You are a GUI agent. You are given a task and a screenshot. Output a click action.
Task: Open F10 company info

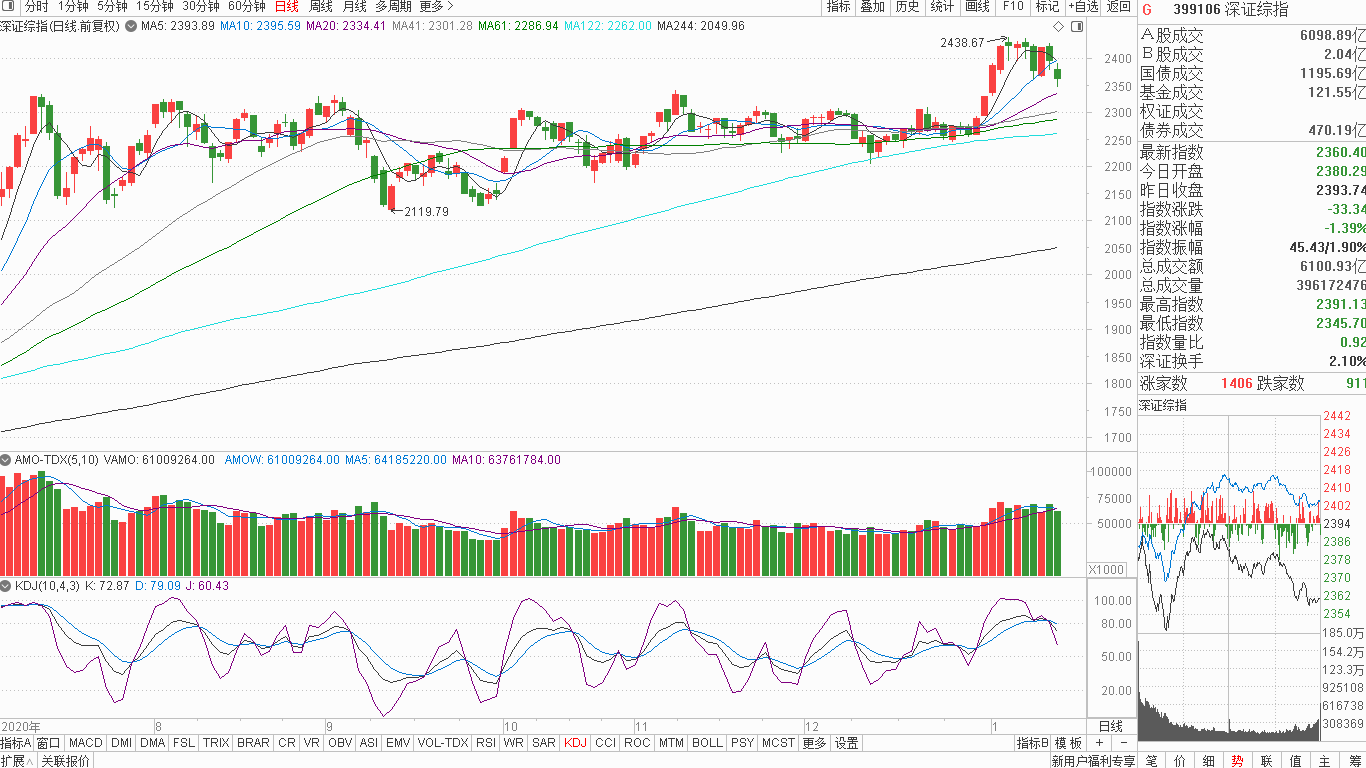click(1013, 6)
